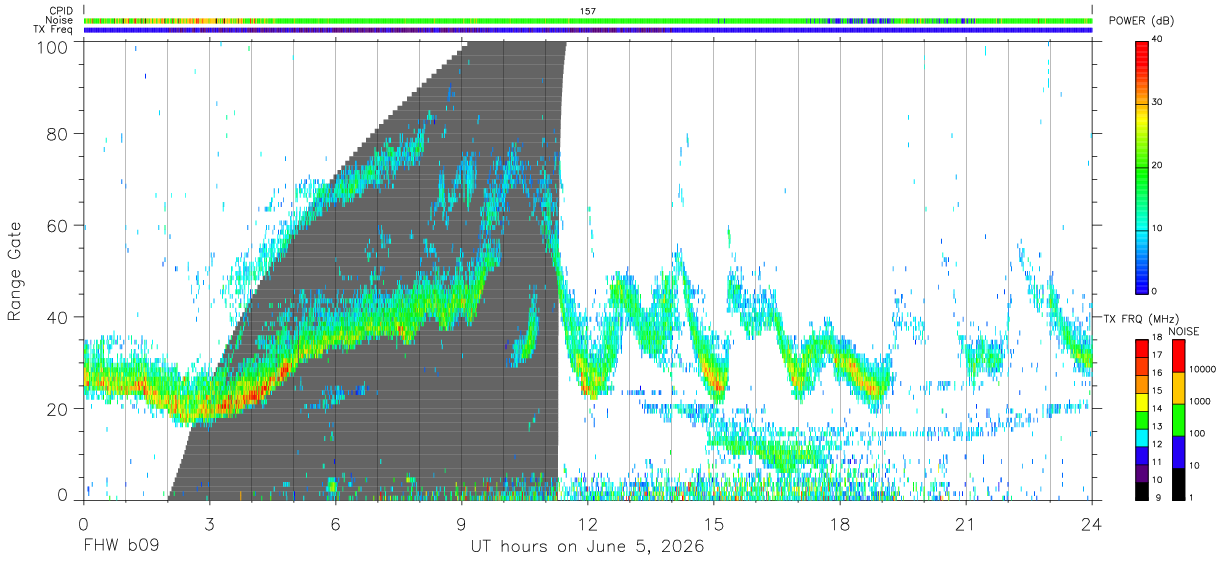This screenshot has width=1228, height=567.
Task: Click the x-axis tick label '15'
Action: pyautogui.click(x=714, y=524)
